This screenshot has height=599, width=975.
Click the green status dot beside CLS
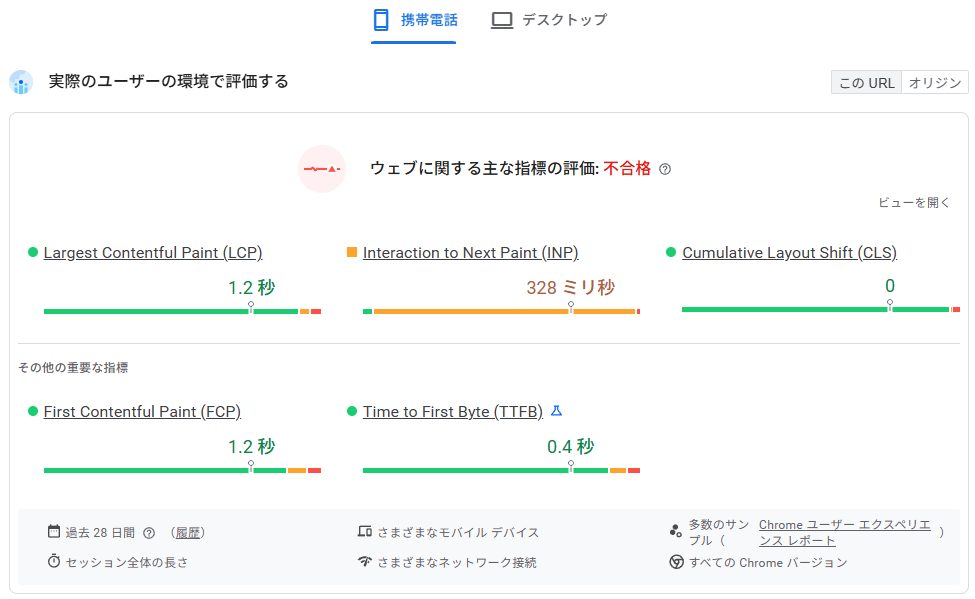click(x=670, y=252)
